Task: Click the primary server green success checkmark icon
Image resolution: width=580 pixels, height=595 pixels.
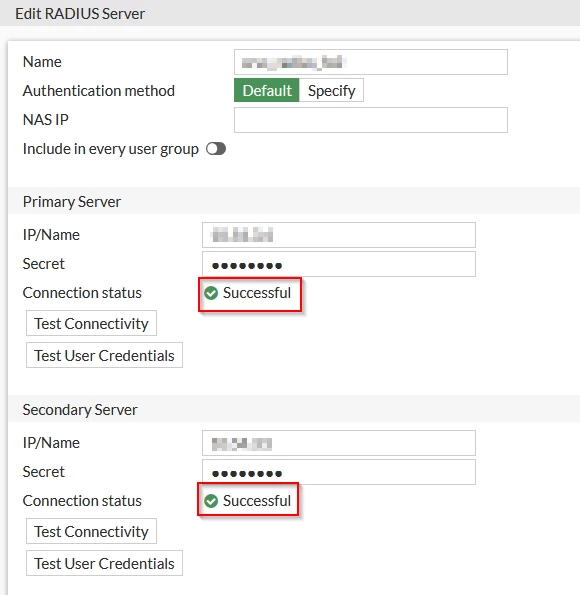Action: (x=211, y=293)
